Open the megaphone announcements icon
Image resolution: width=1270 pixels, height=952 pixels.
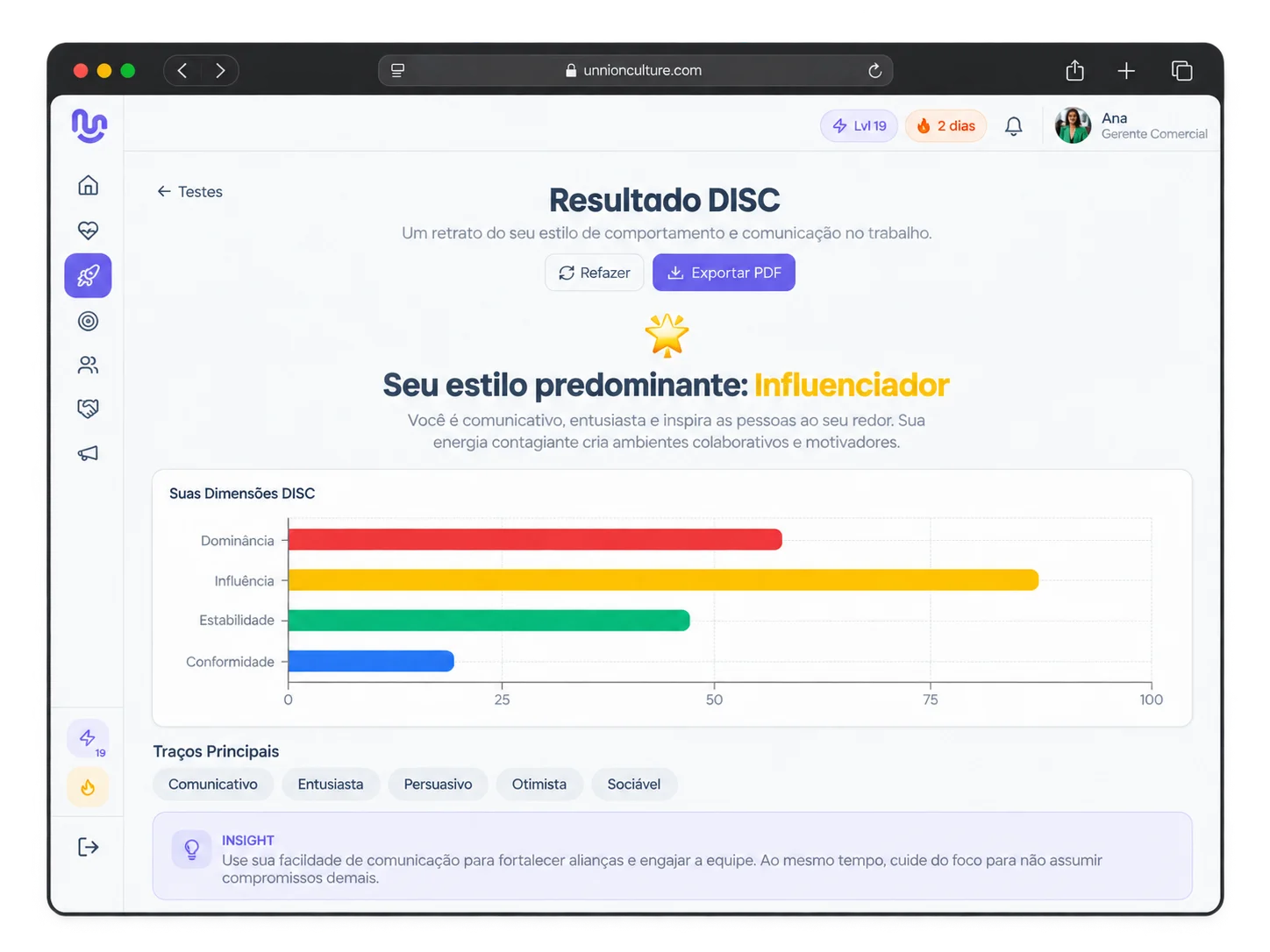(x=88, y=453)
